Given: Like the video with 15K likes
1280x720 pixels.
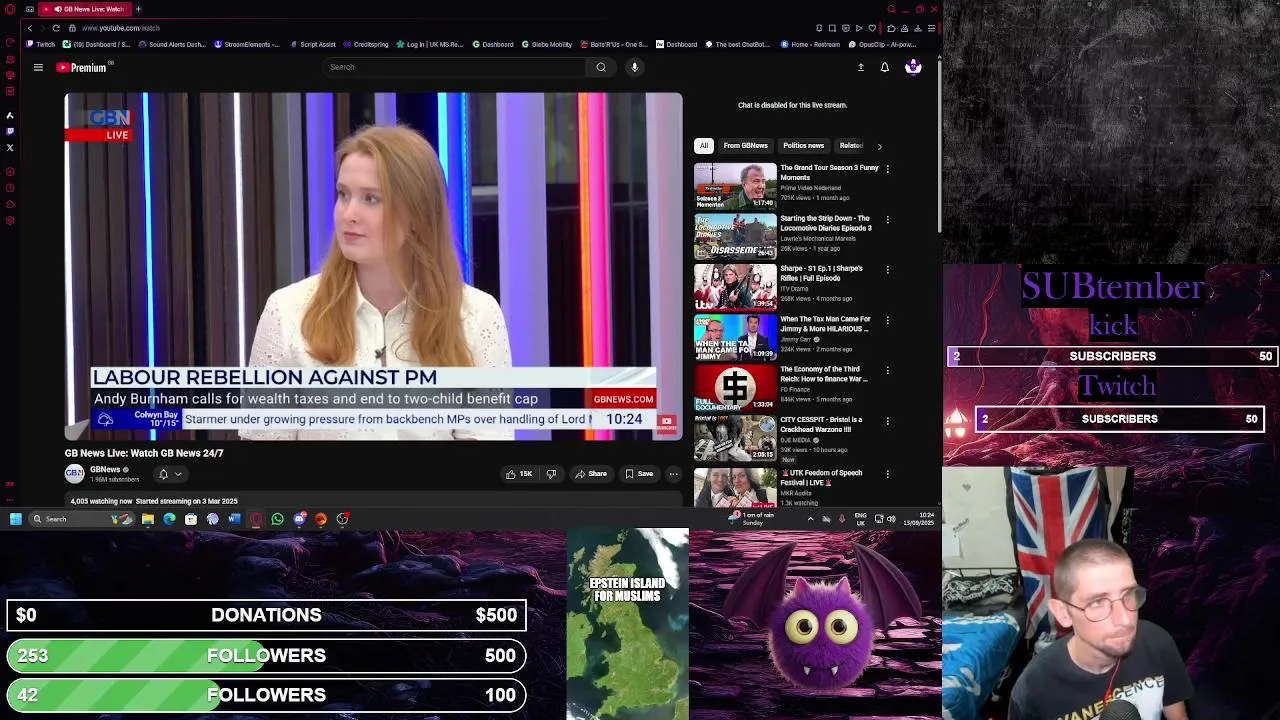Looking at the screenshot, I should click(519, 474).
